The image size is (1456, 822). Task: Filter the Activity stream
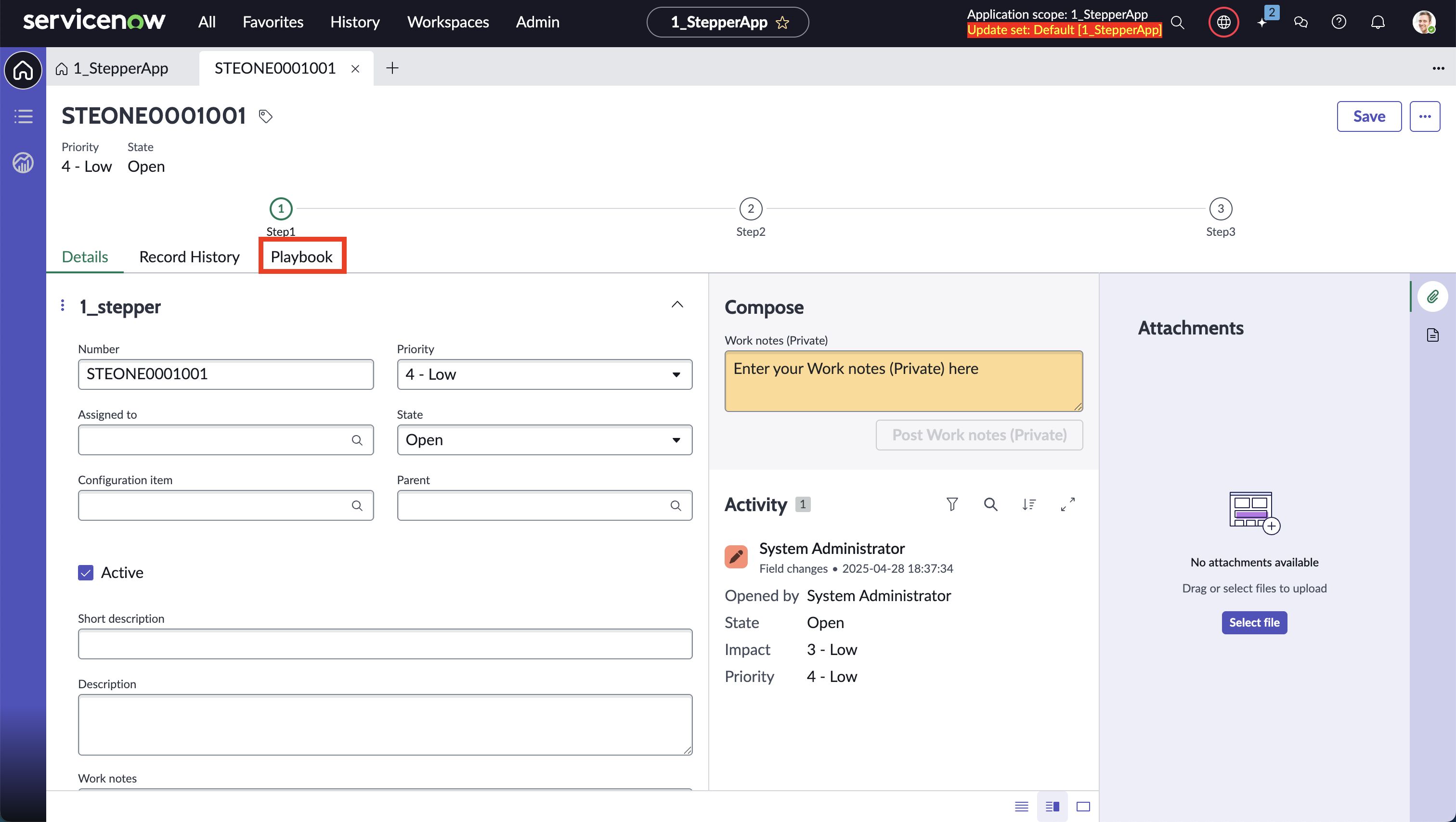tap(952, 504)
